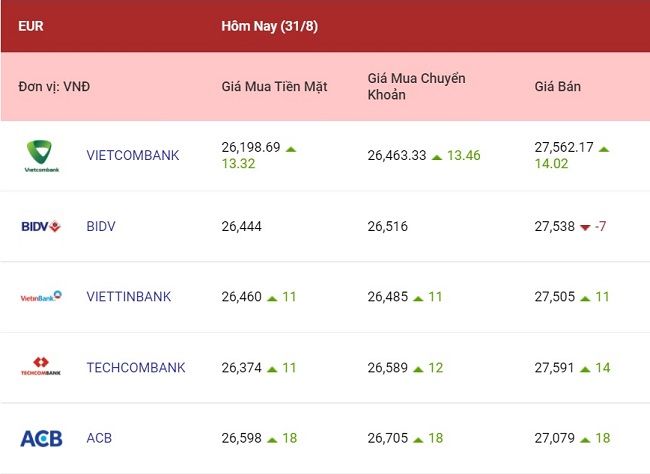Click Techcombank selling price 27,591
The height and width of the screenshot is (474, 650).
pyautogui.click(x=554, y=367)
